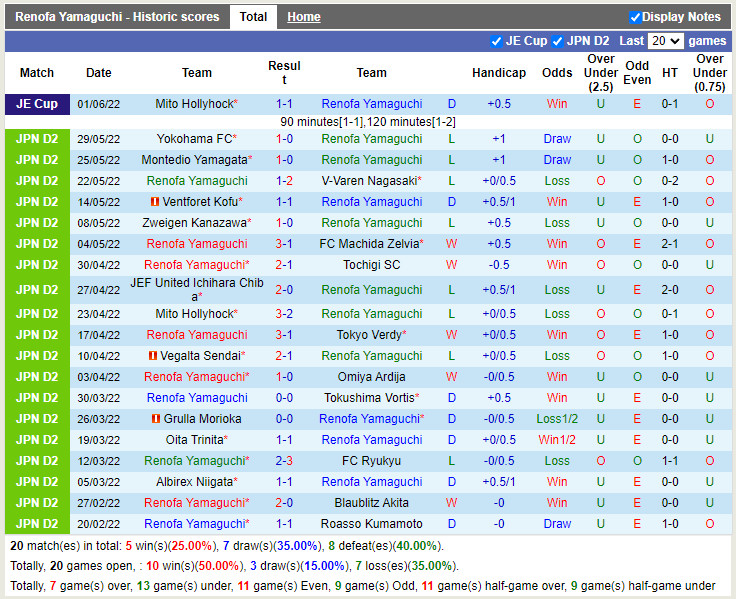Open the Blaublitz Akita team link
This screenshot has height=599, width=736.
tap(371, 503)
